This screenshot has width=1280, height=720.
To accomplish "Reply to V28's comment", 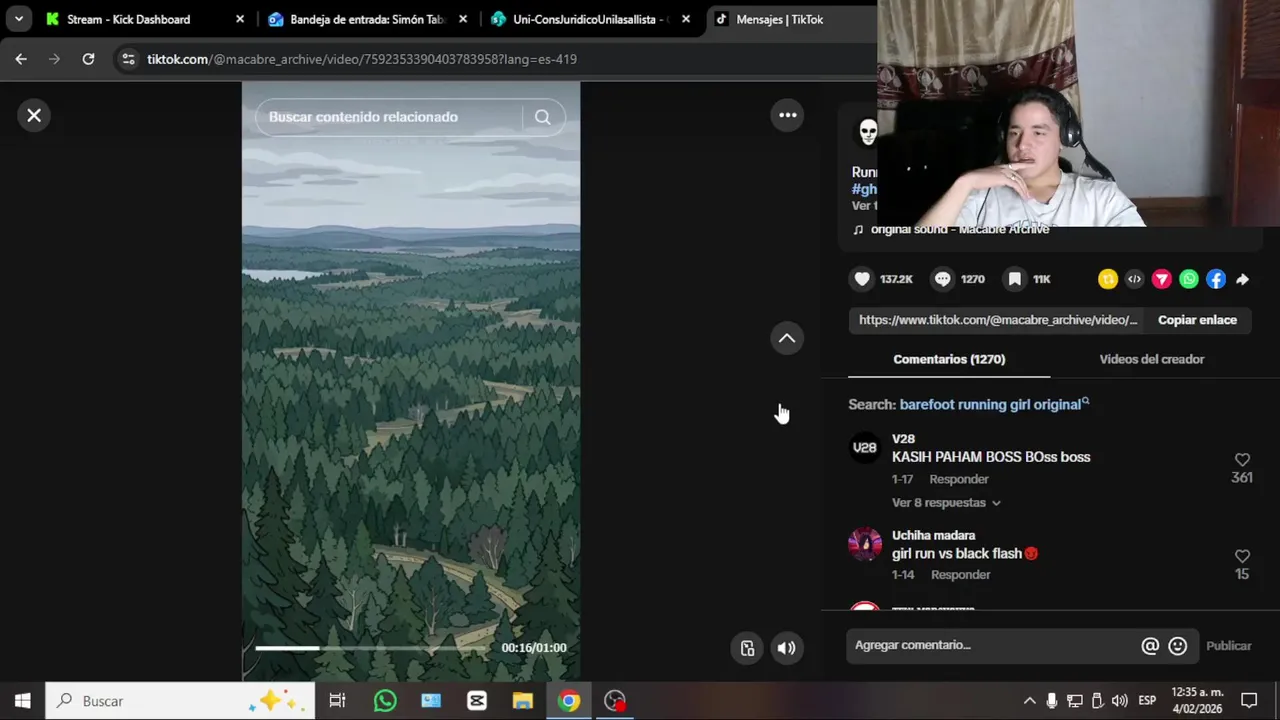I will [959, 479].
